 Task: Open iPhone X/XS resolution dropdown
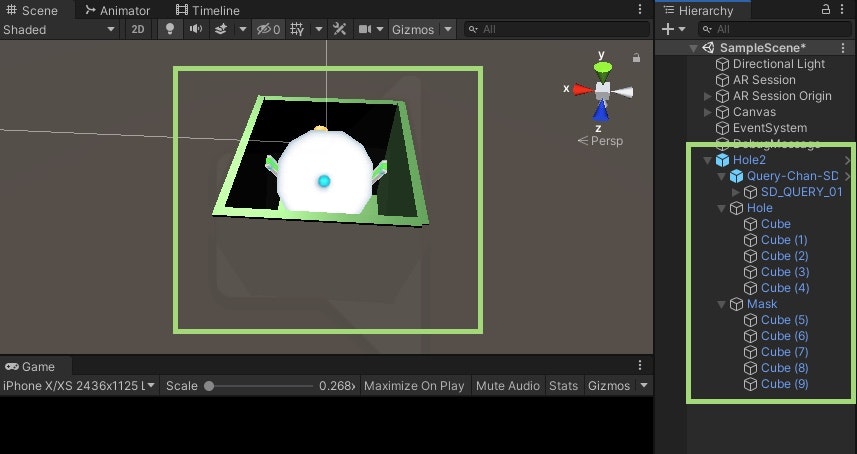tap(79, 386)
